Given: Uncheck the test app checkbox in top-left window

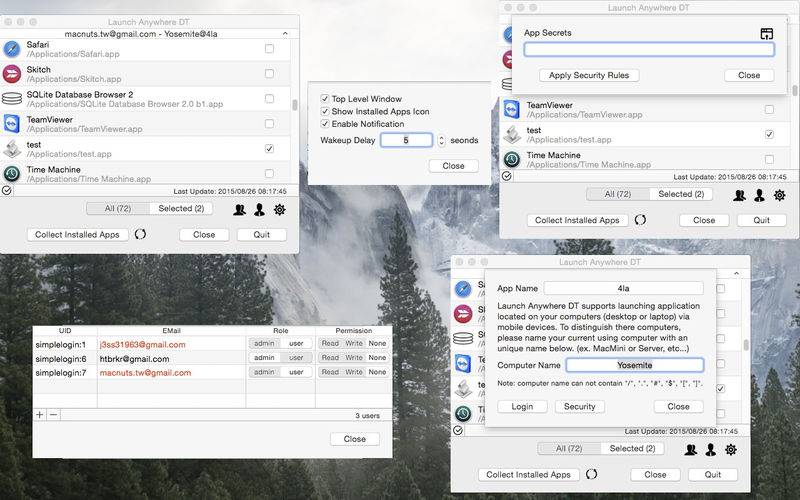Looking at the screenshot, I should point(269,148).
